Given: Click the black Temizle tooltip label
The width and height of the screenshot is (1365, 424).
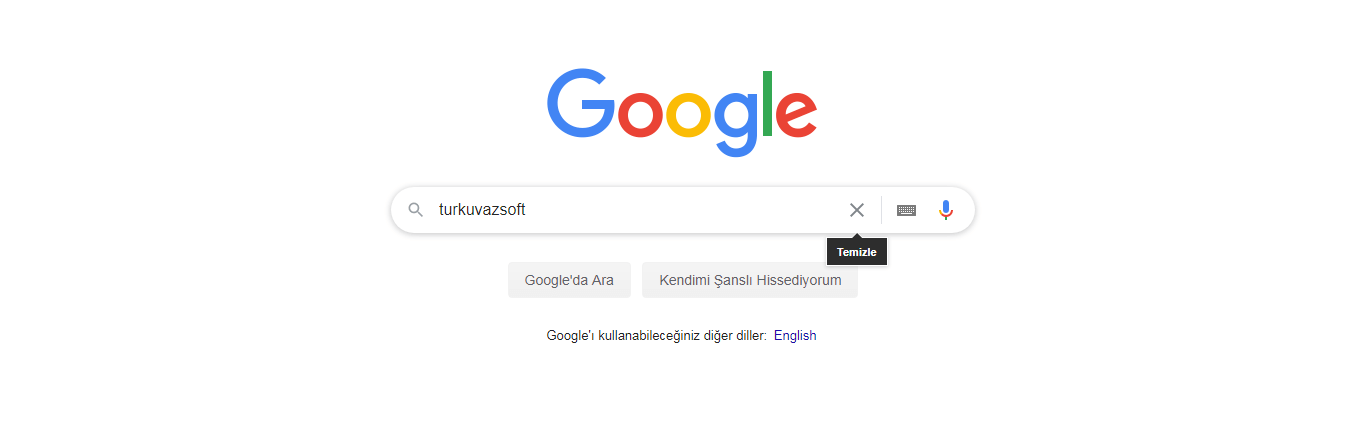Looking at the screenshot, I should tap(857, 252).
